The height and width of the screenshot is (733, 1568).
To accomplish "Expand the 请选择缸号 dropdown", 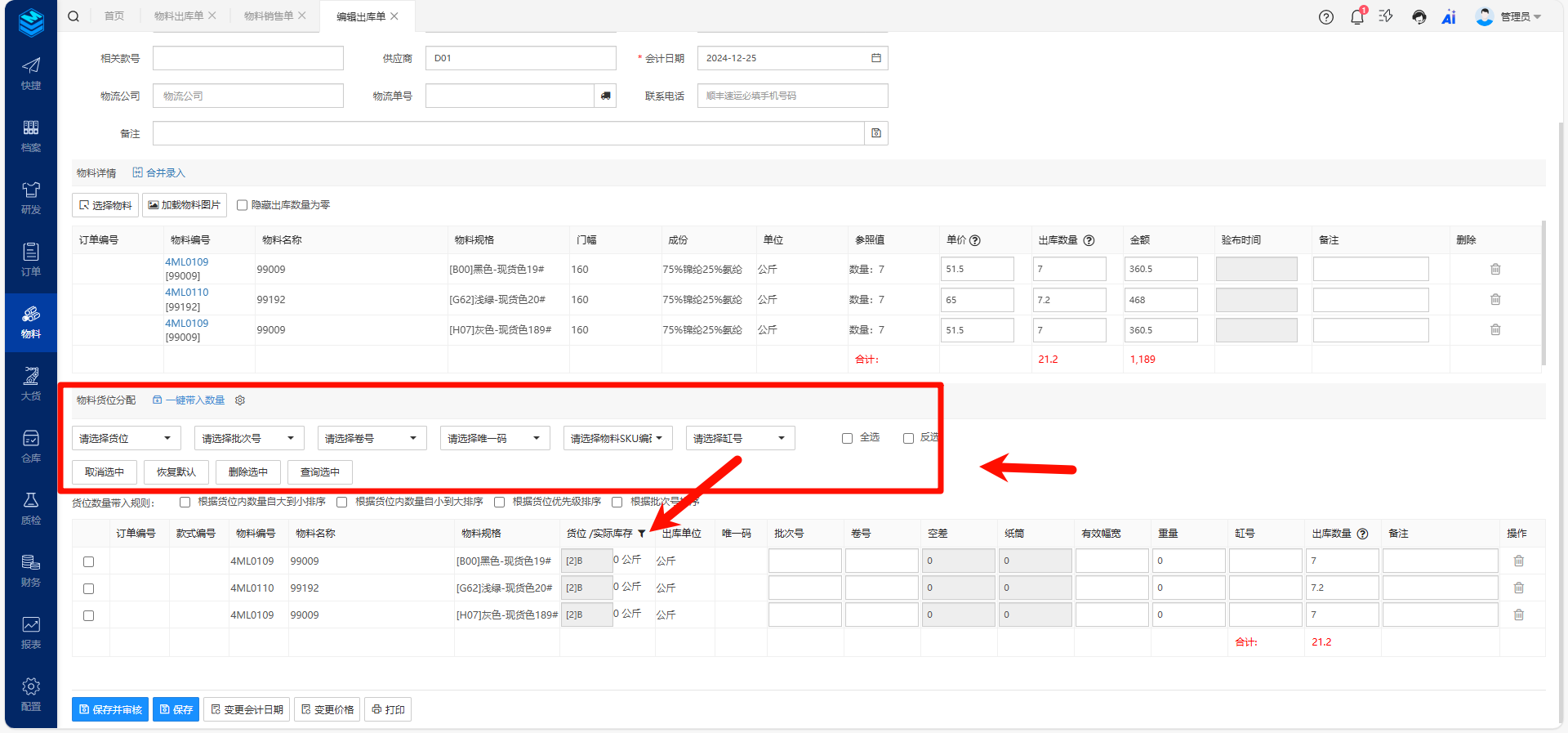I will [739, 438].
